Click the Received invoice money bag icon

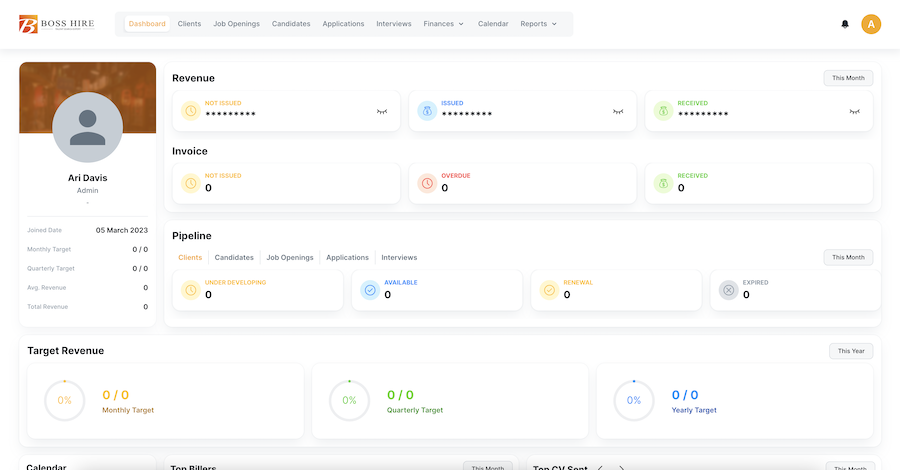click(663, 183)
